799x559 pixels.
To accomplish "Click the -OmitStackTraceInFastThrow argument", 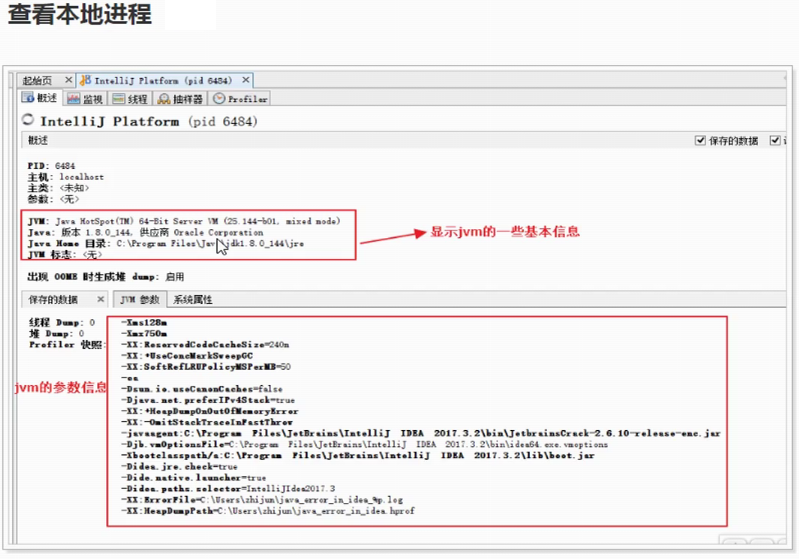I will tap(207, 422).
